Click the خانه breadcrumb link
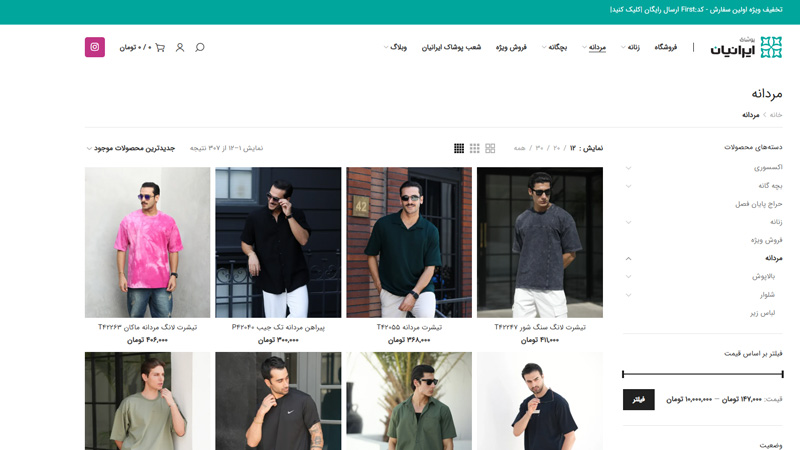800x450 pixels. click(775, 115)
